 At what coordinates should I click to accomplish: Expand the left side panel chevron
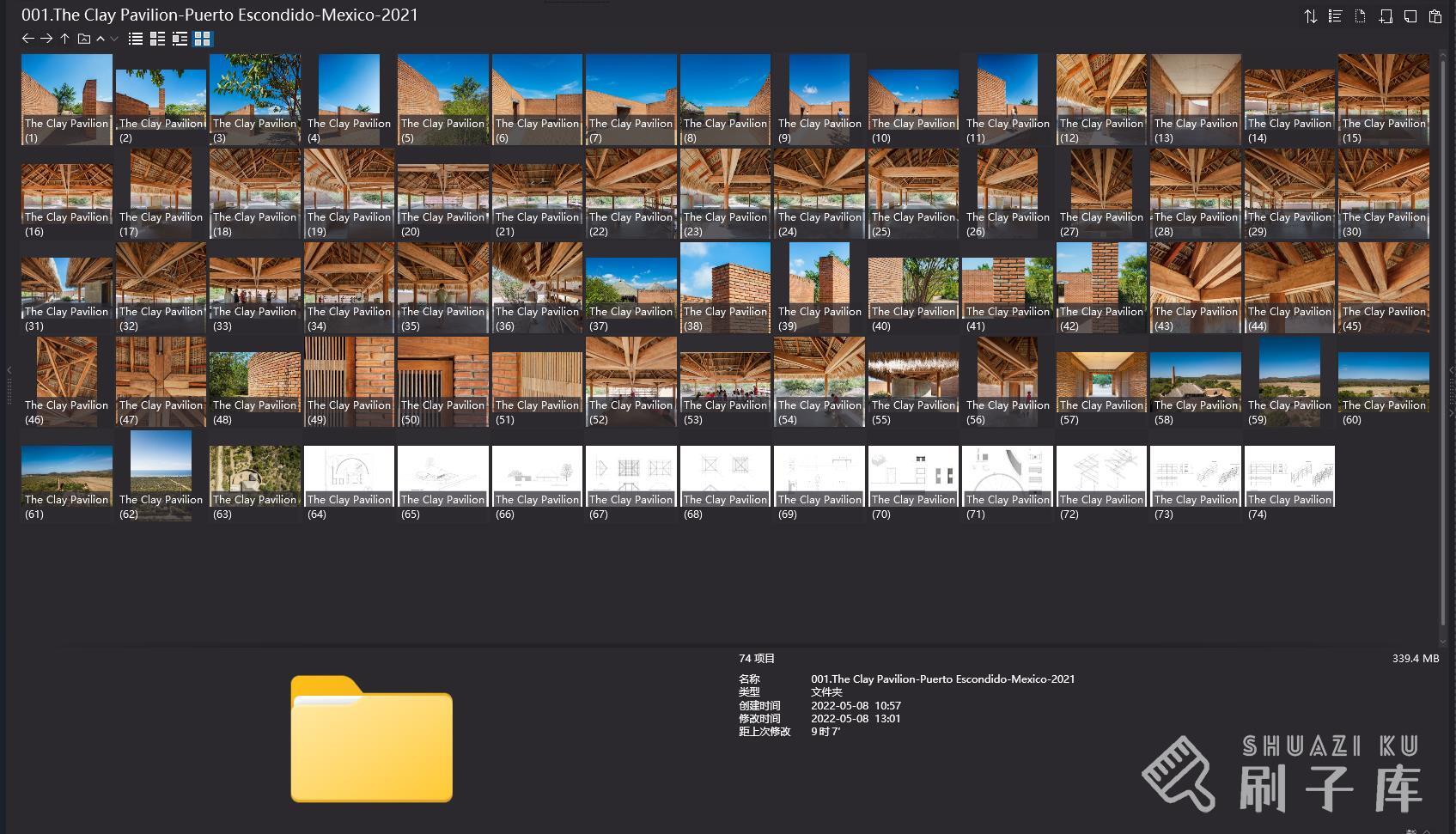(9, 370)
